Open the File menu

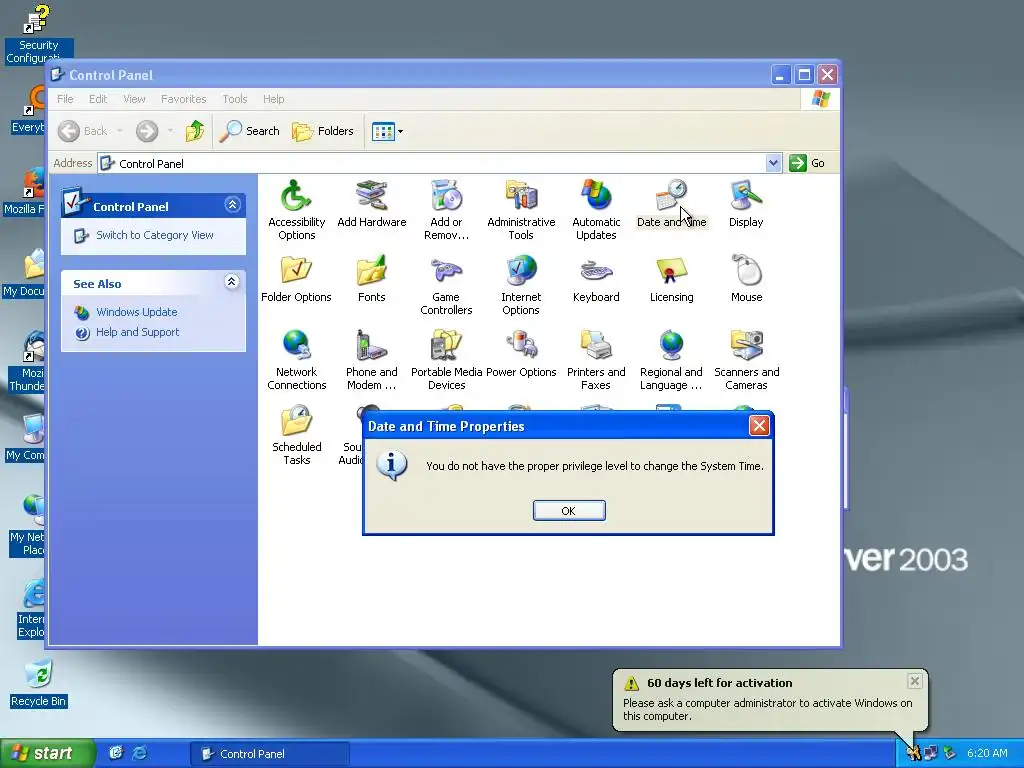coord(65,99)
